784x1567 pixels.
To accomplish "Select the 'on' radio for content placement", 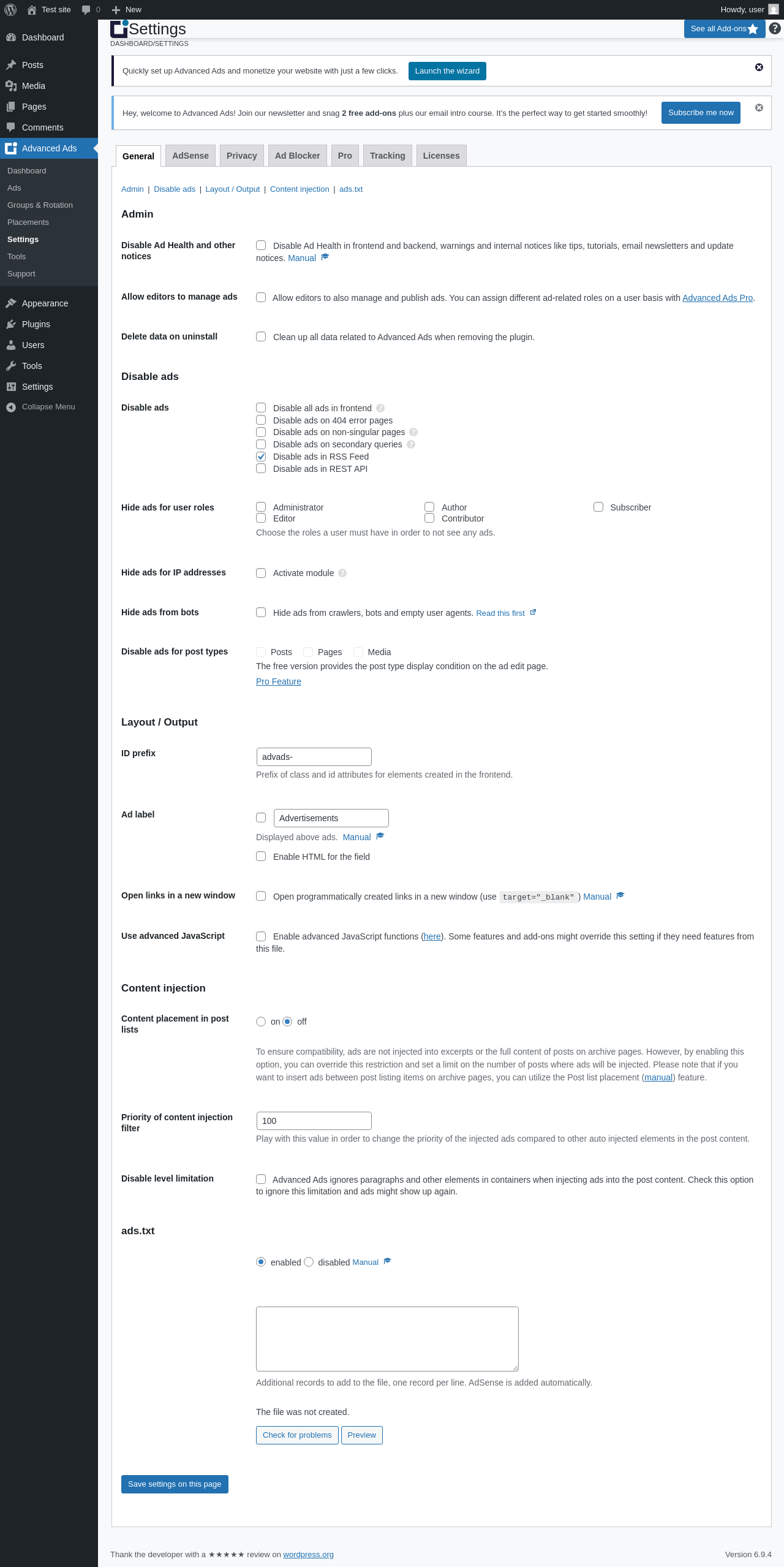I will click(x=261, y=1022).
